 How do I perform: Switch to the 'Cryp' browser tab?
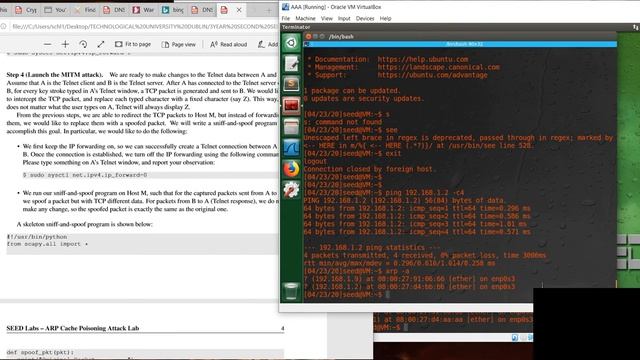point(26,10)
